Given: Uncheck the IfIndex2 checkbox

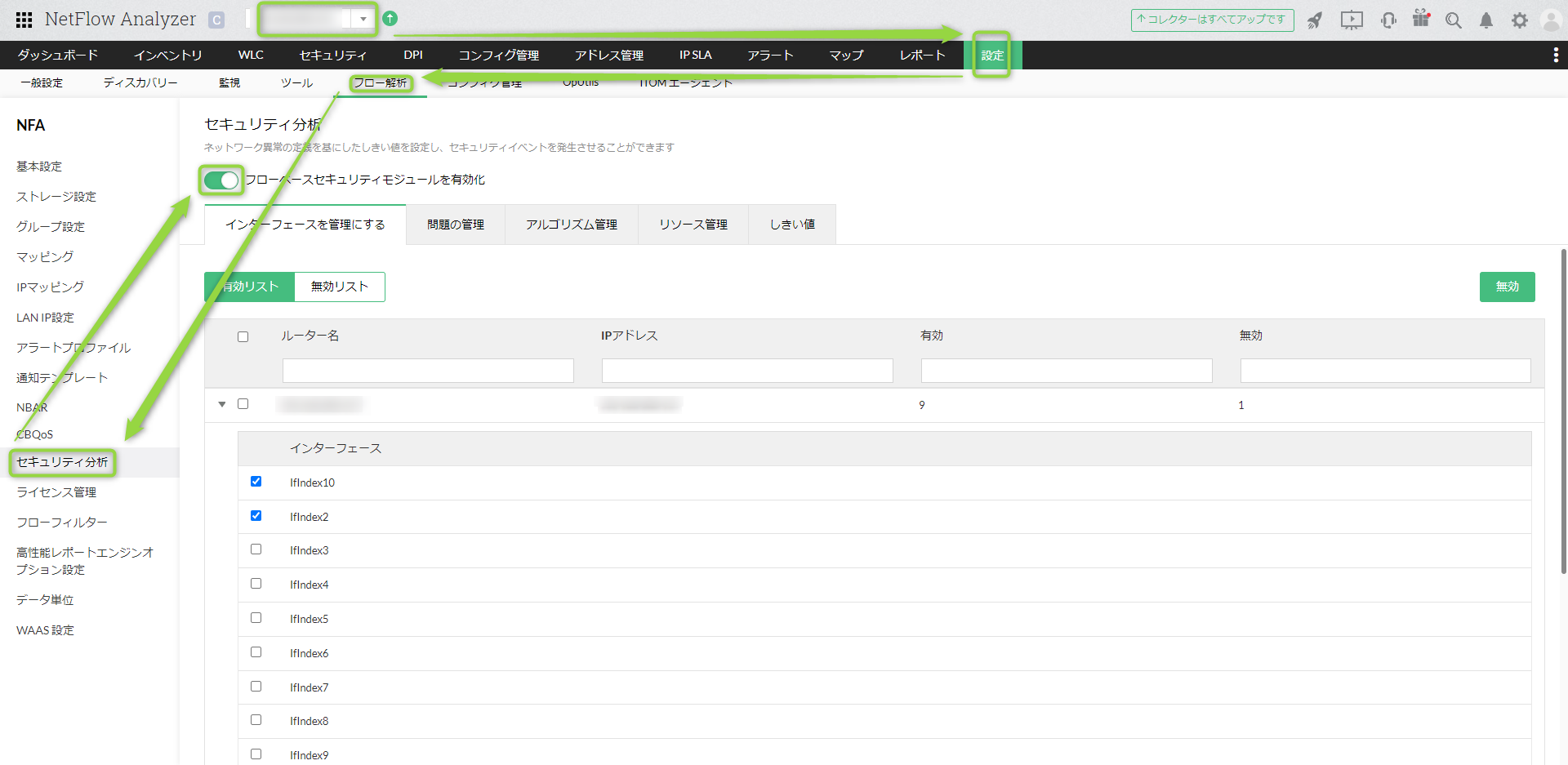Looking at the screenshot, I should pyautogui.click(x=256, y=516).
